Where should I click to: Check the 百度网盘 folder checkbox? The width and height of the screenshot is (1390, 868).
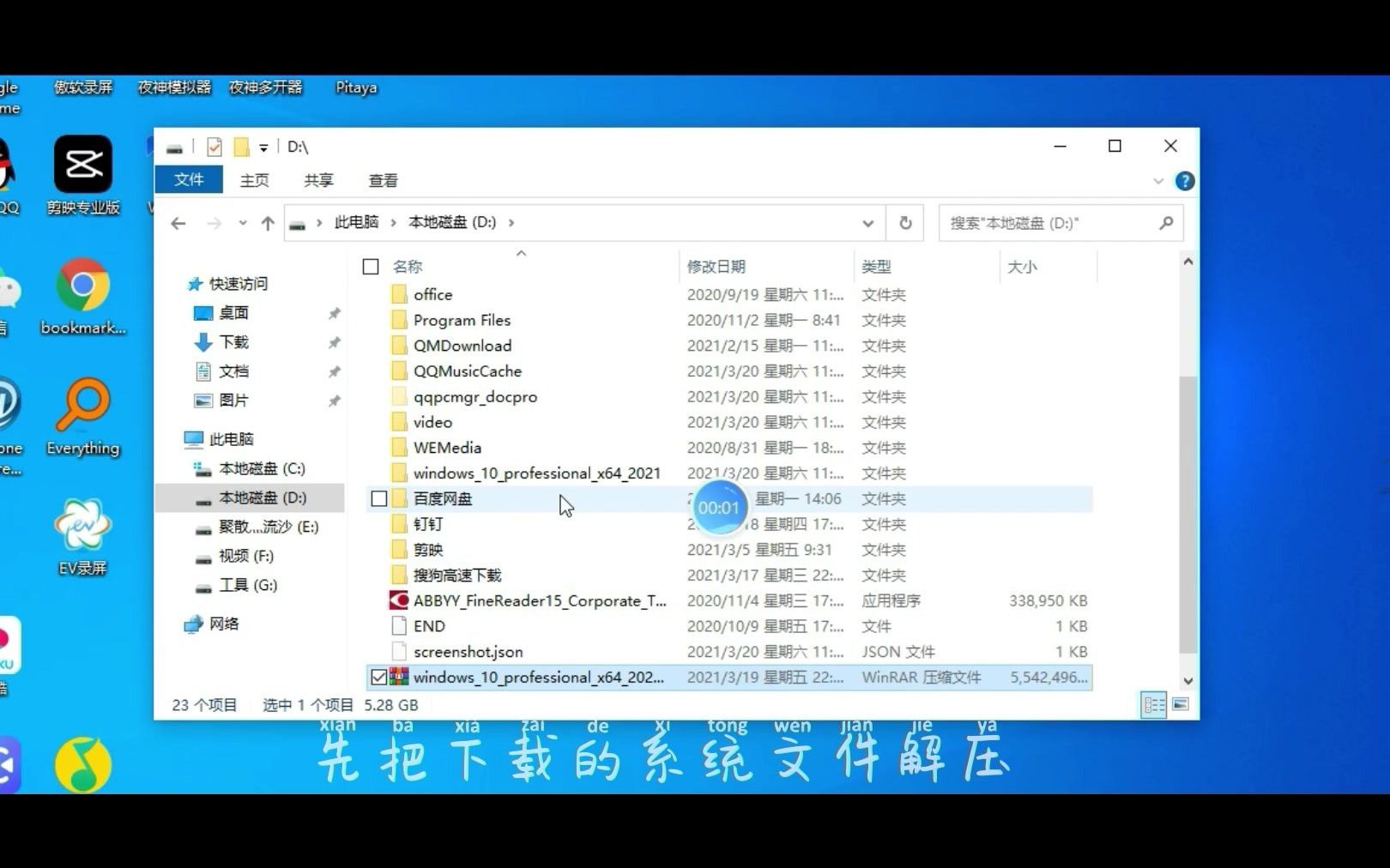[378, 498]
